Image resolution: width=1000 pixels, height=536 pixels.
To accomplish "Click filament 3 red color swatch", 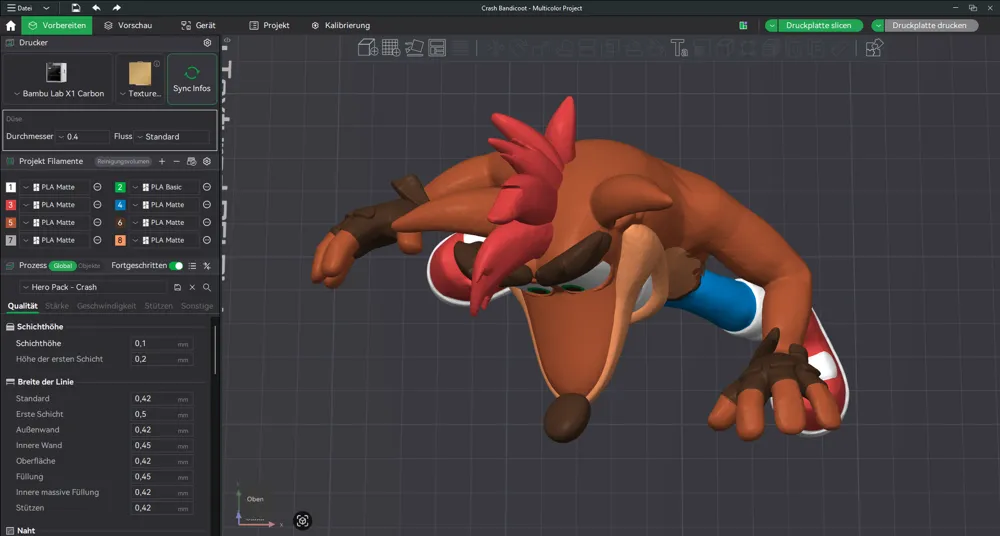I will (x=11, y=205).
